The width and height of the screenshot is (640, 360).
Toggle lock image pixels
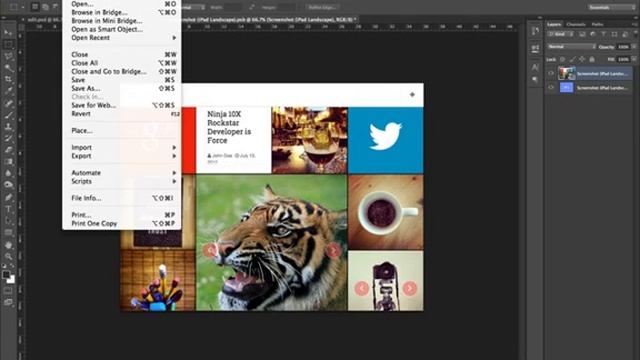coord(572,59)
